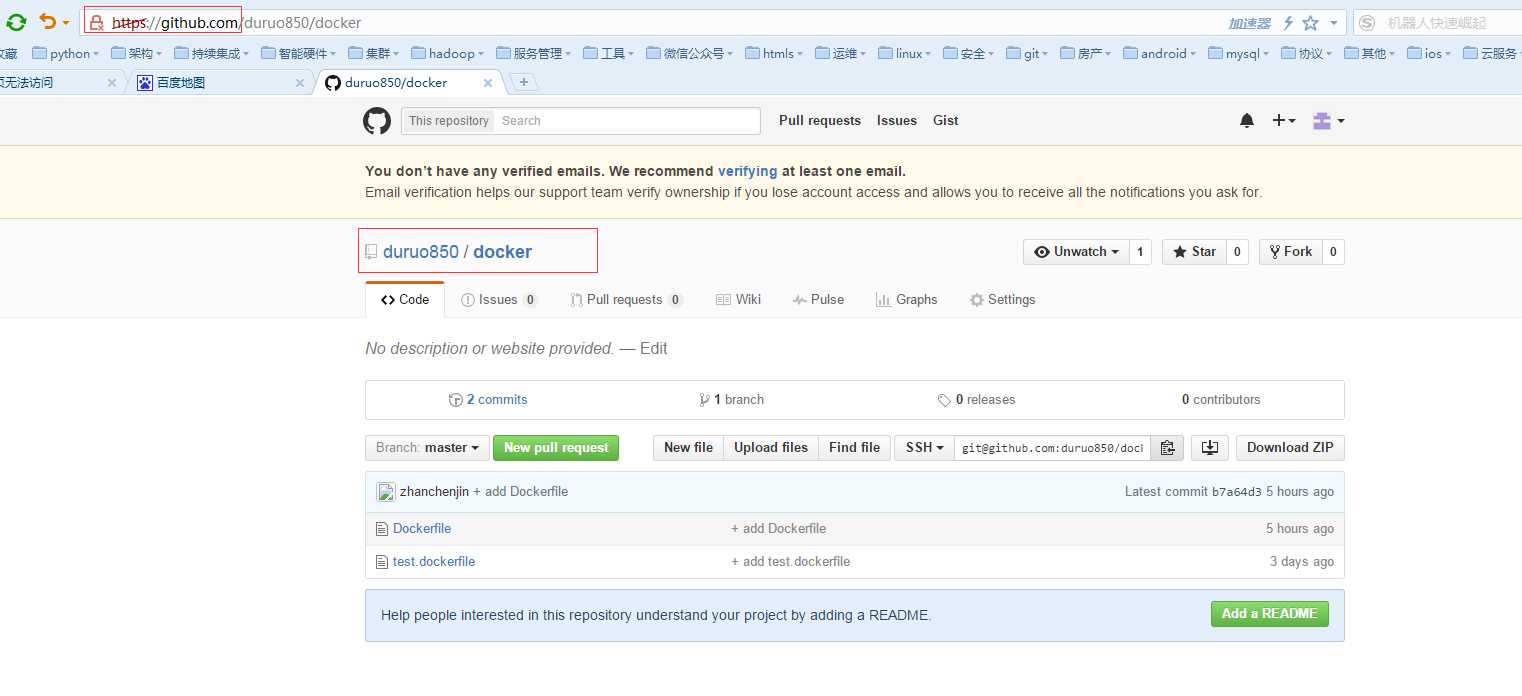Click the Edit description link
1522x696 pixels.
click(653, 349)
